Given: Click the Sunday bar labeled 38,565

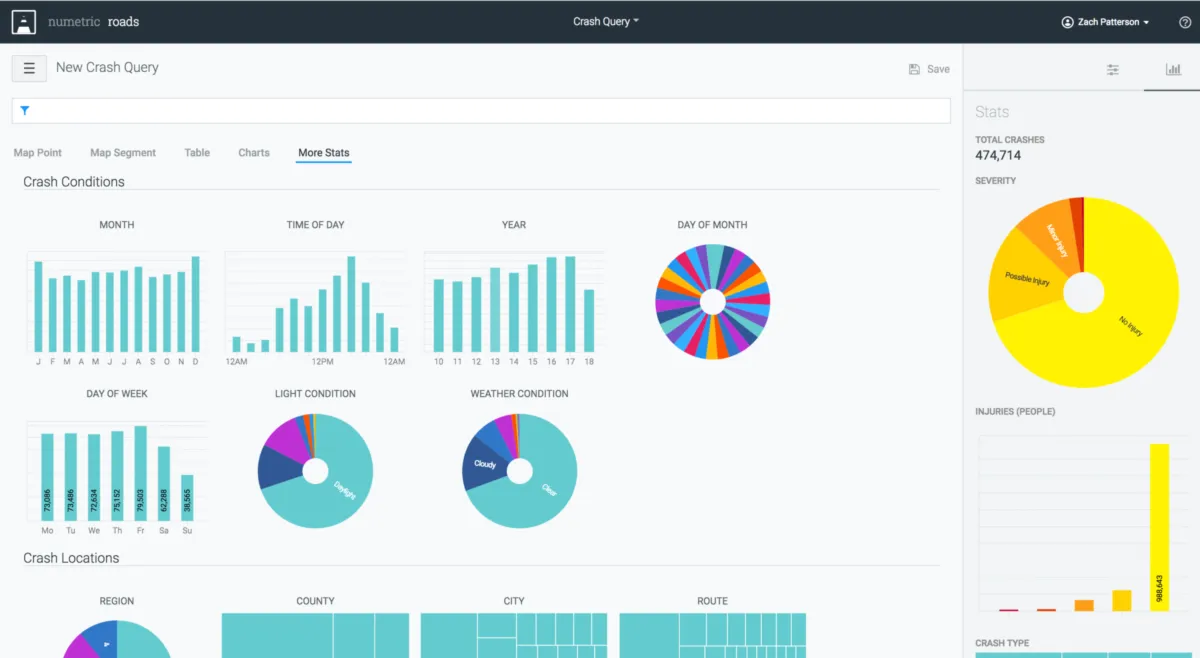Looking at the screenshot, I should (187, 498).
